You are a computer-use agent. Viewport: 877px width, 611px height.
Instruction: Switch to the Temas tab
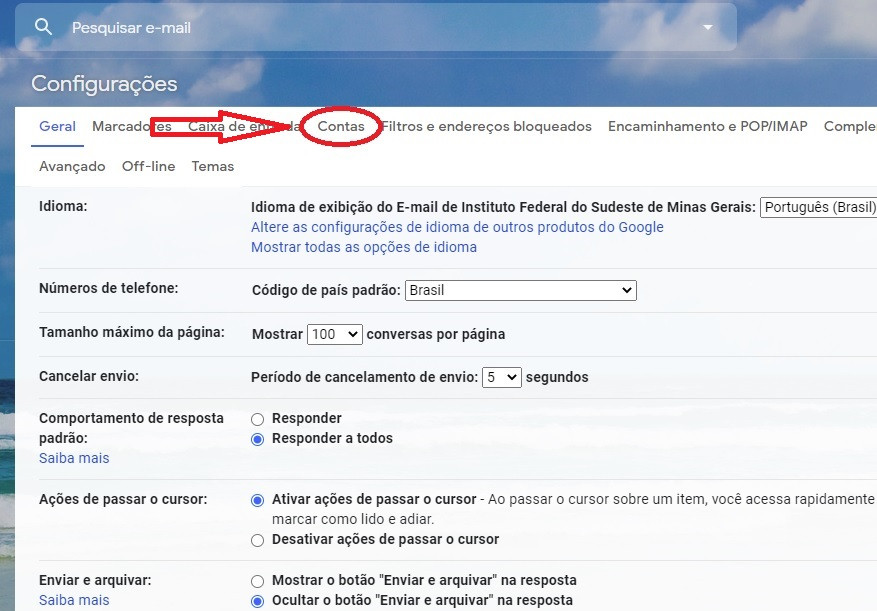[212, 166]
